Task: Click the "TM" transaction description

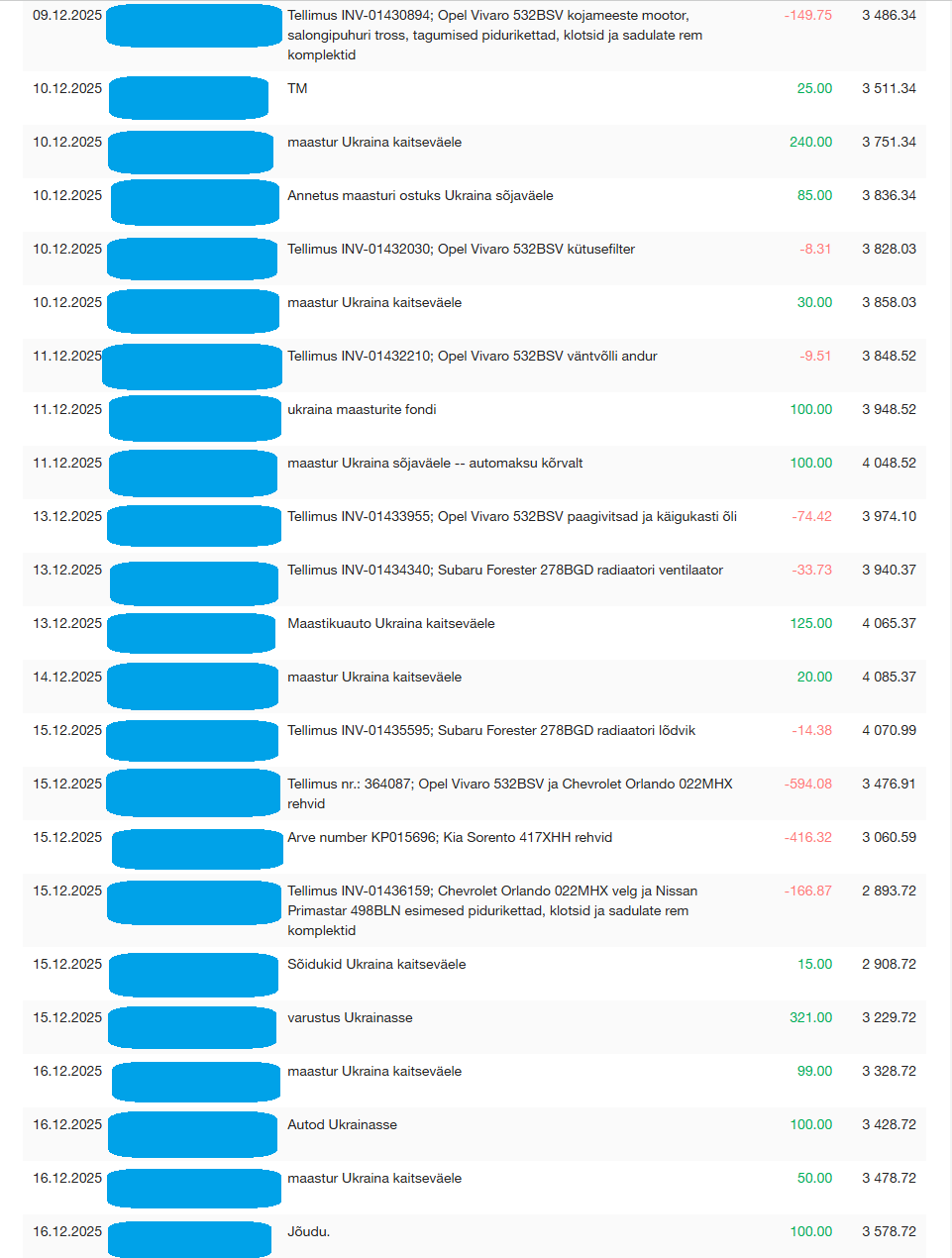Action: 297,89
